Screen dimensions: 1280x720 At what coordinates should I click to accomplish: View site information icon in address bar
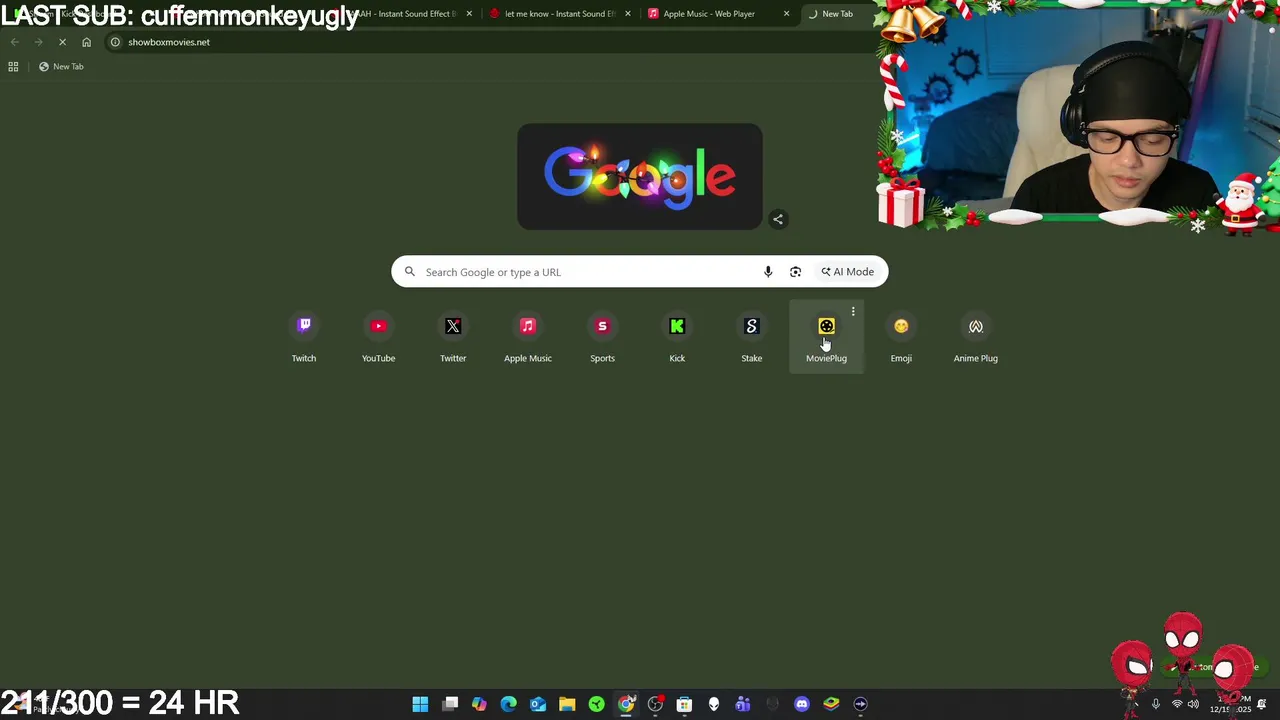(x=115, y=42)
